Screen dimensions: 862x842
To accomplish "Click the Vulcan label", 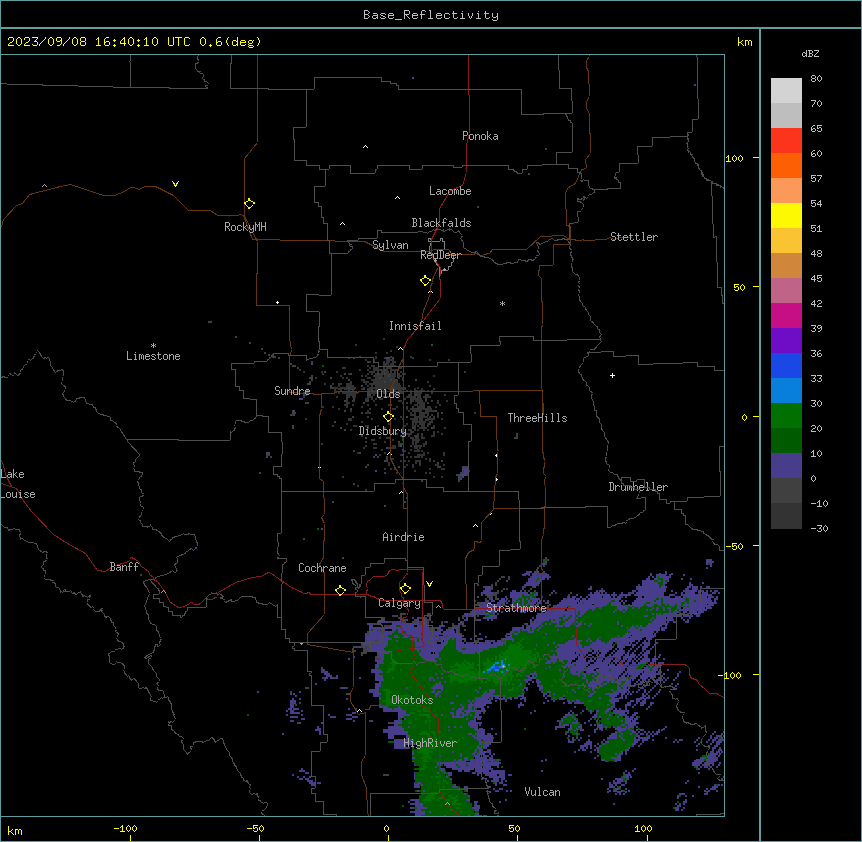I will tap(542, 792).
